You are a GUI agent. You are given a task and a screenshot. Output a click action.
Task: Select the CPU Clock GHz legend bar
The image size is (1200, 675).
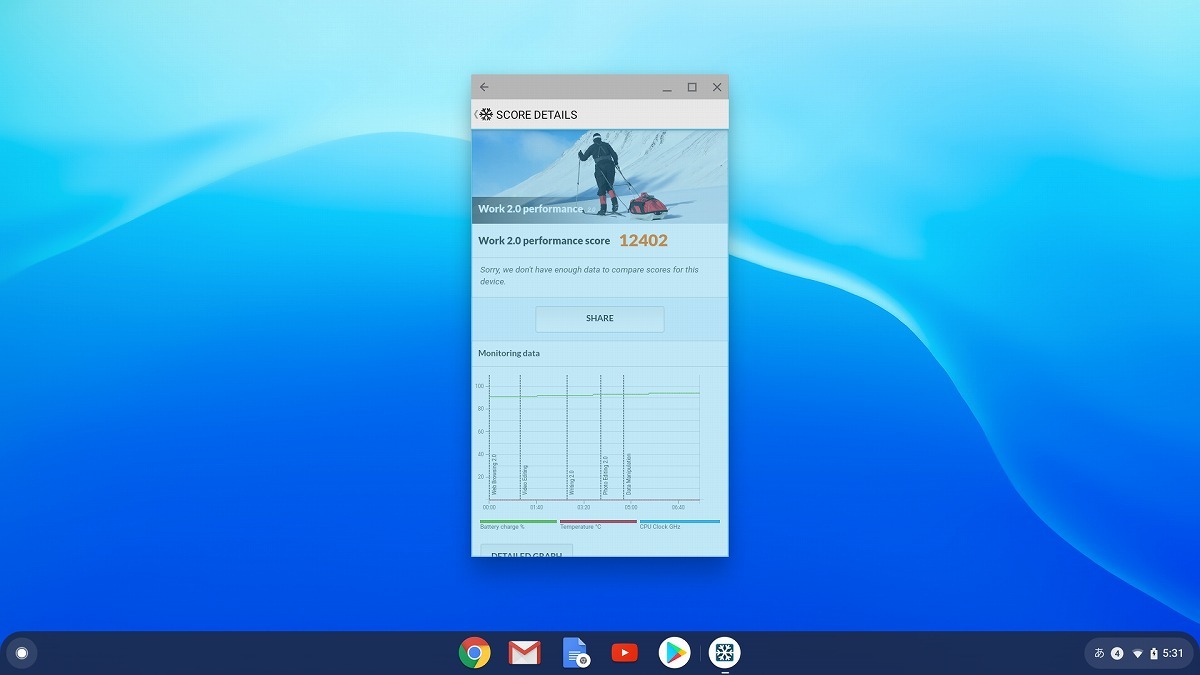click(x=680, y=521)
